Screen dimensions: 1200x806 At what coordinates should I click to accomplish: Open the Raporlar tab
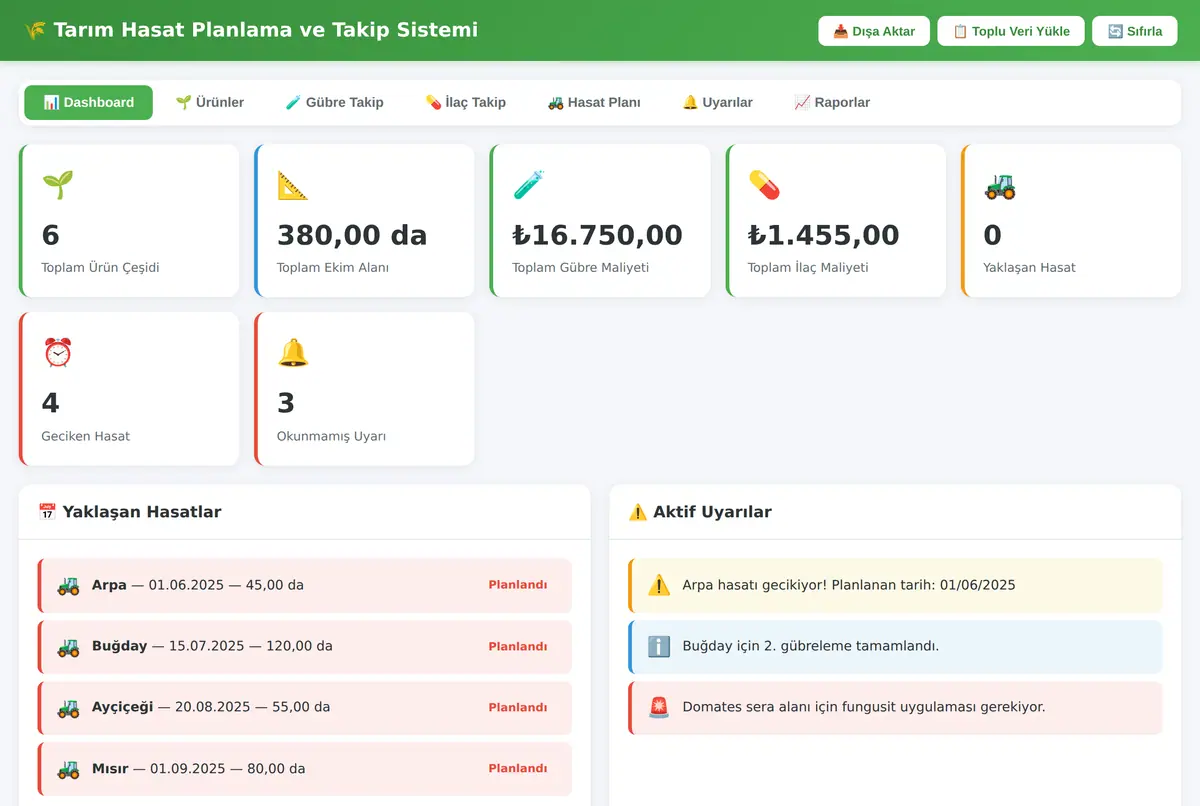[x=832, y=102]
